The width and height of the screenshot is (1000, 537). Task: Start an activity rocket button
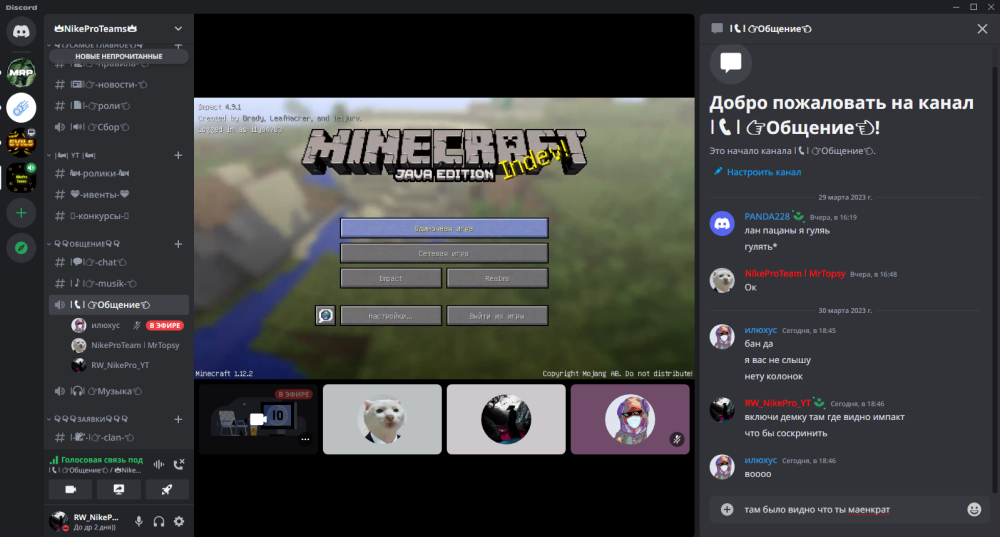click(167, 489)
